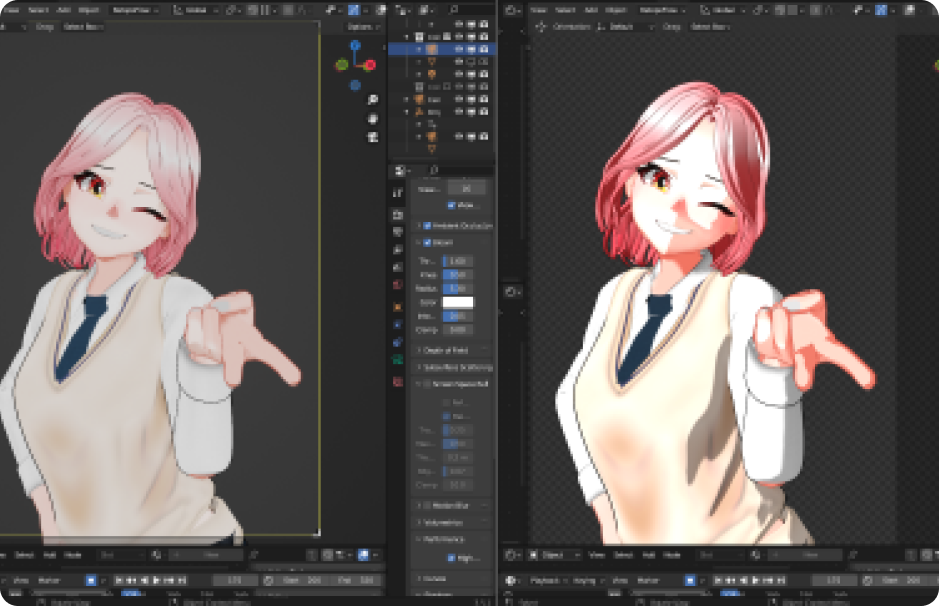Screen dimensions: 939x606
Task: Enable Screen Space Reflections checkbox
Action: pyautogui.click(x=427, y=384)
